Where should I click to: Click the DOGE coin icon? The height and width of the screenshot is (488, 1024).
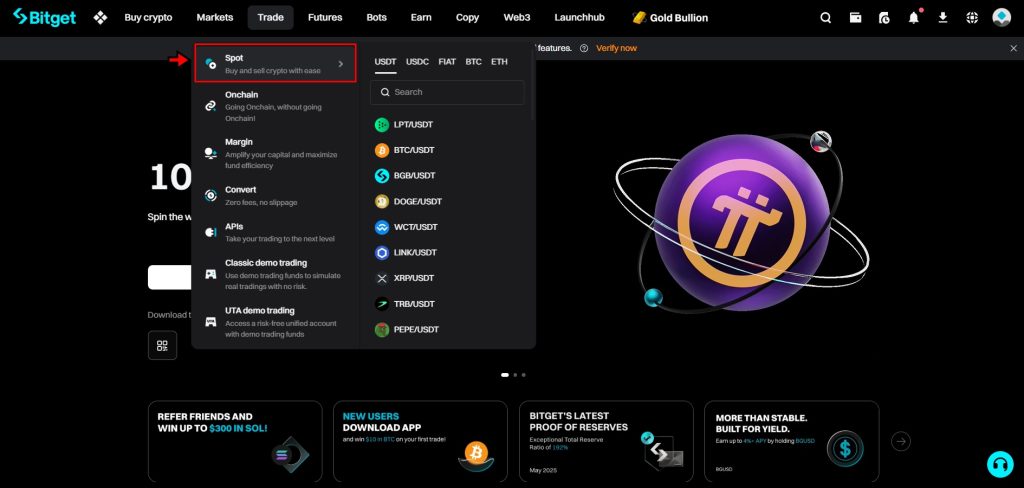coord(382,202)
